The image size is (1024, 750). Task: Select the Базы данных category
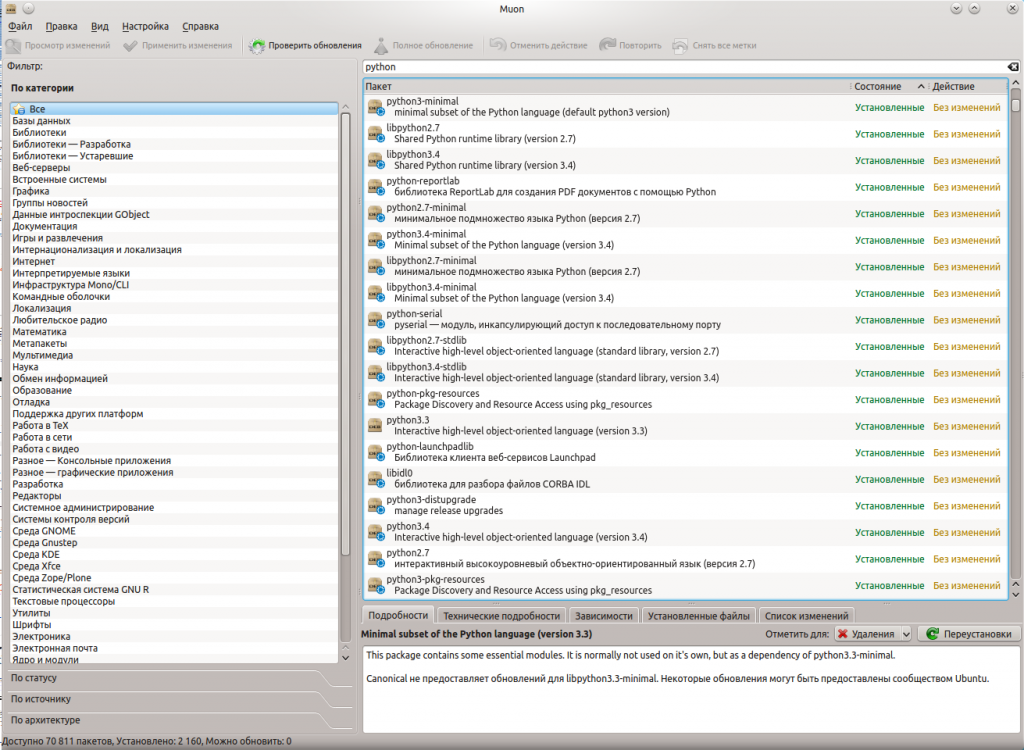point(174,121)
